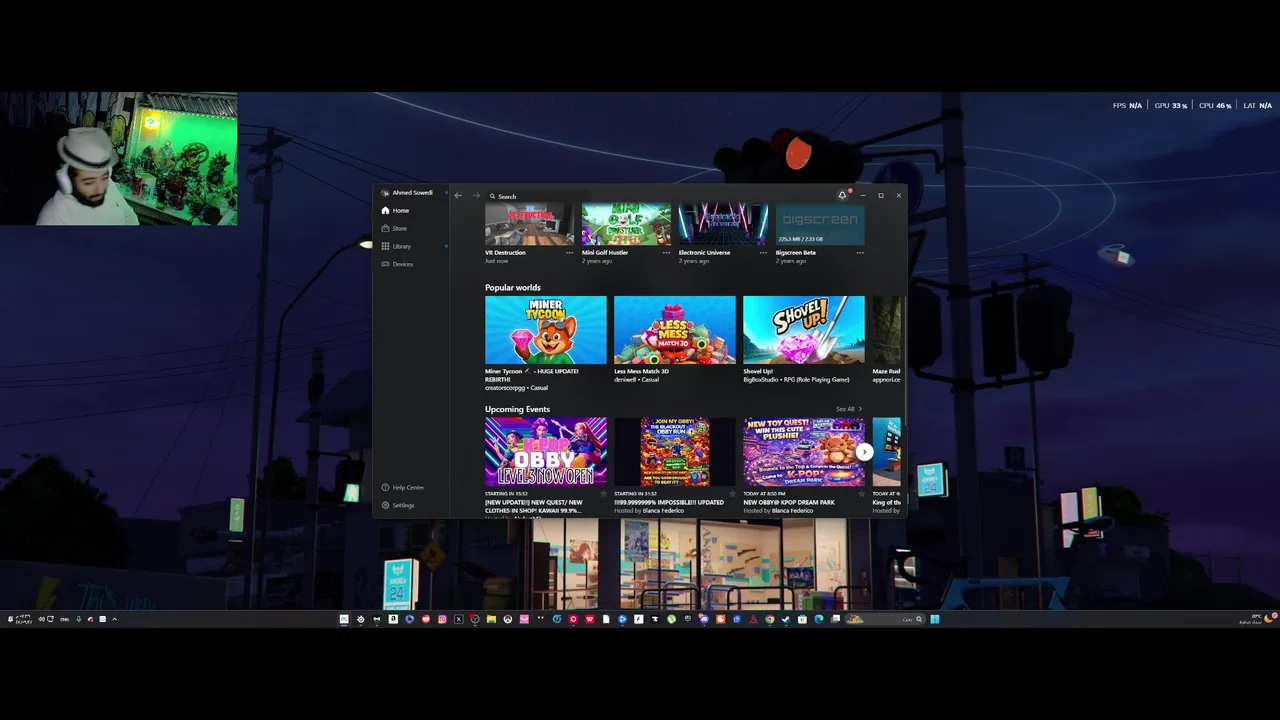Open the New Toy Quest plushie event image
Viewport: 1280px width, 720px height.
pos(804,452)
